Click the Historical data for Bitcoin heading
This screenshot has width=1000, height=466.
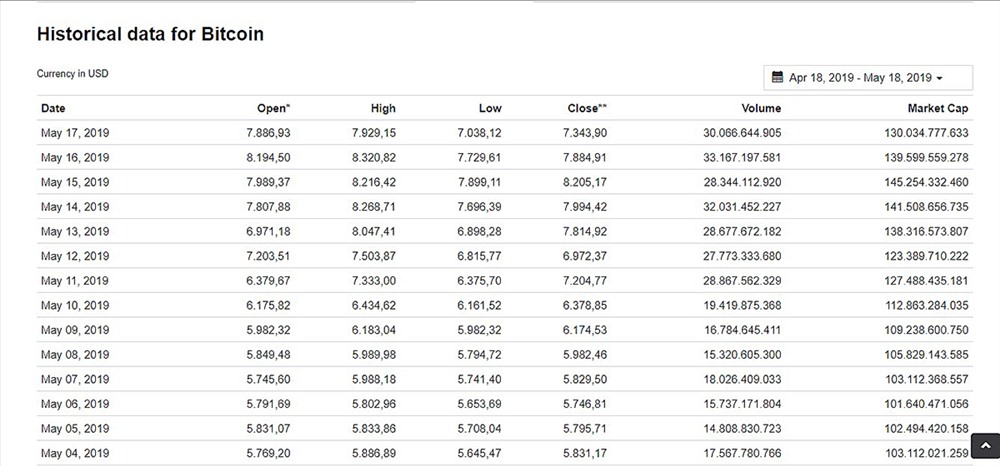(150, 34)
